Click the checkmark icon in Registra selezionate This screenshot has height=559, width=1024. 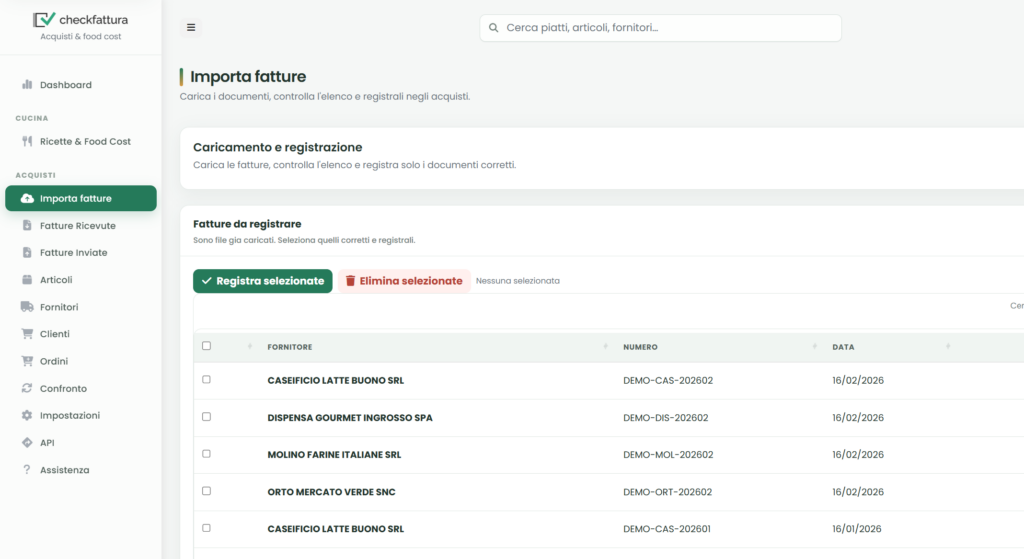point(206,281)
